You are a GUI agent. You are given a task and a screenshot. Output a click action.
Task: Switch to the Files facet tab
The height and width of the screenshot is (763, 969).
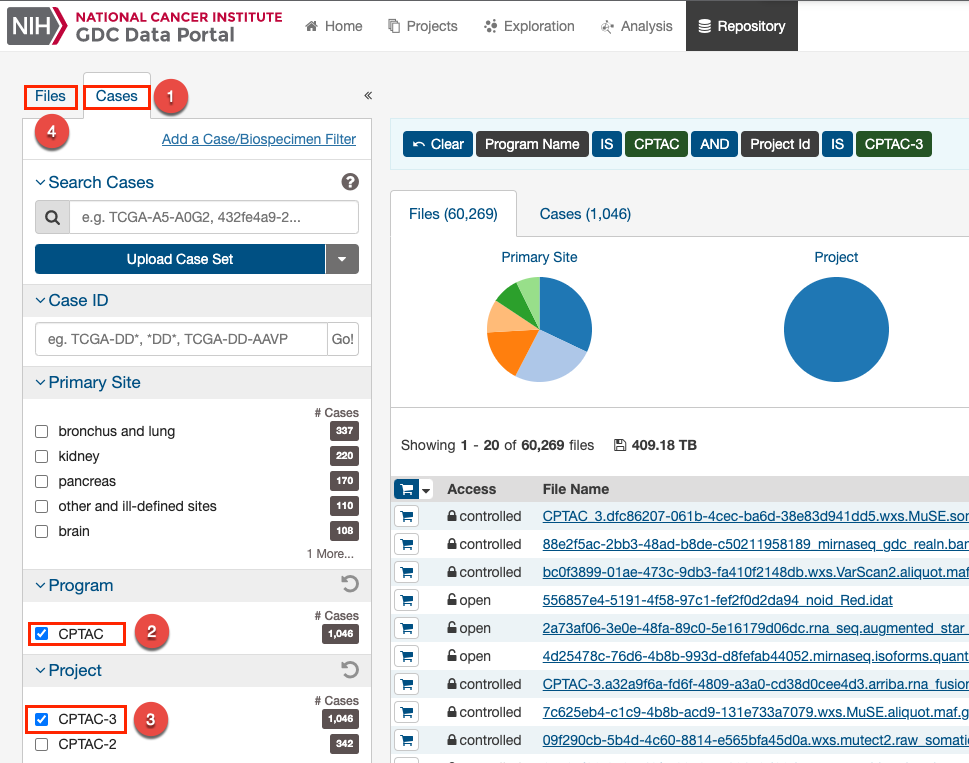coord(50,96)
